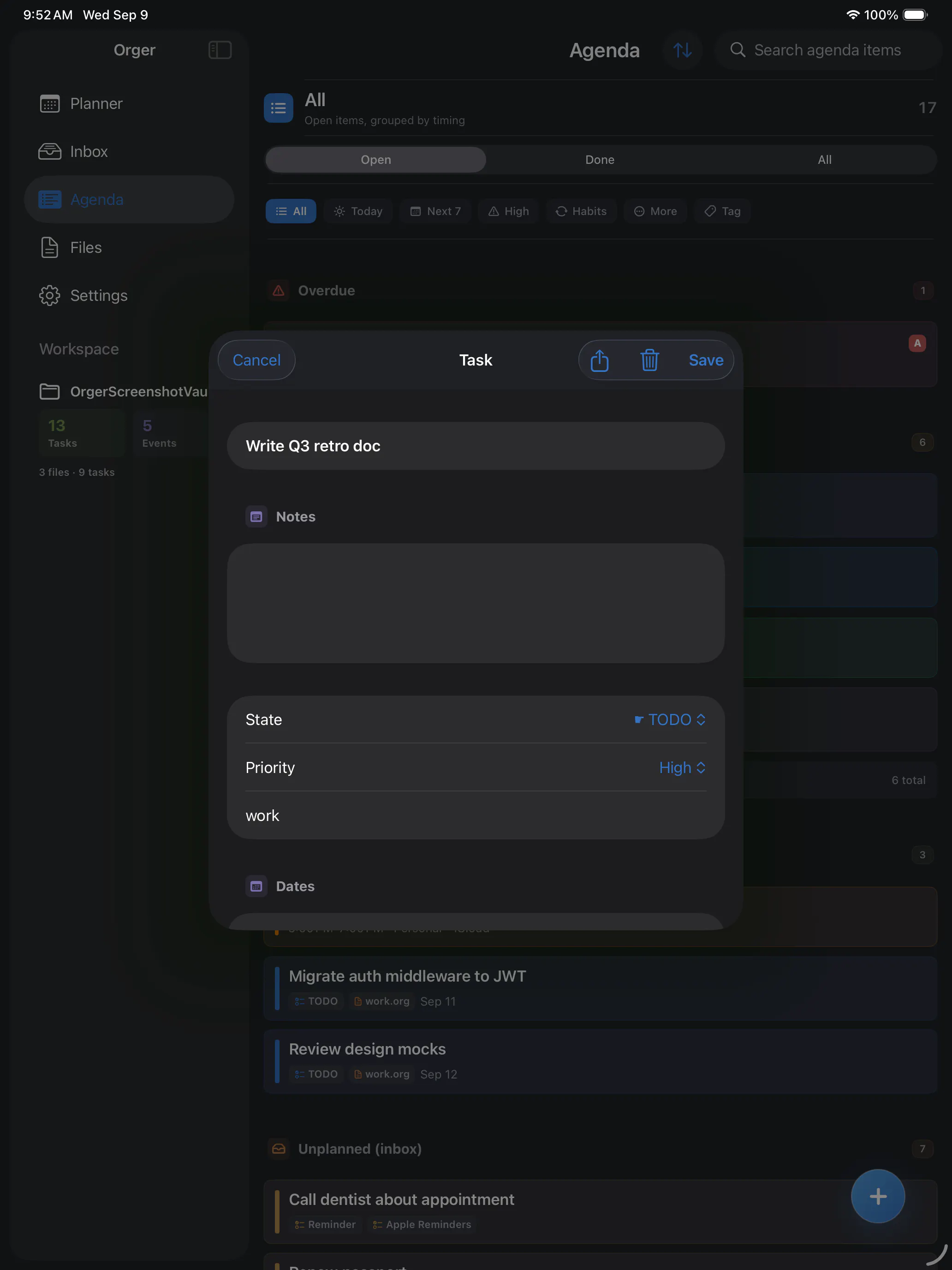Click the Unplanned inbox icon
The image size is (952, 1270).
click(278, 1149)
